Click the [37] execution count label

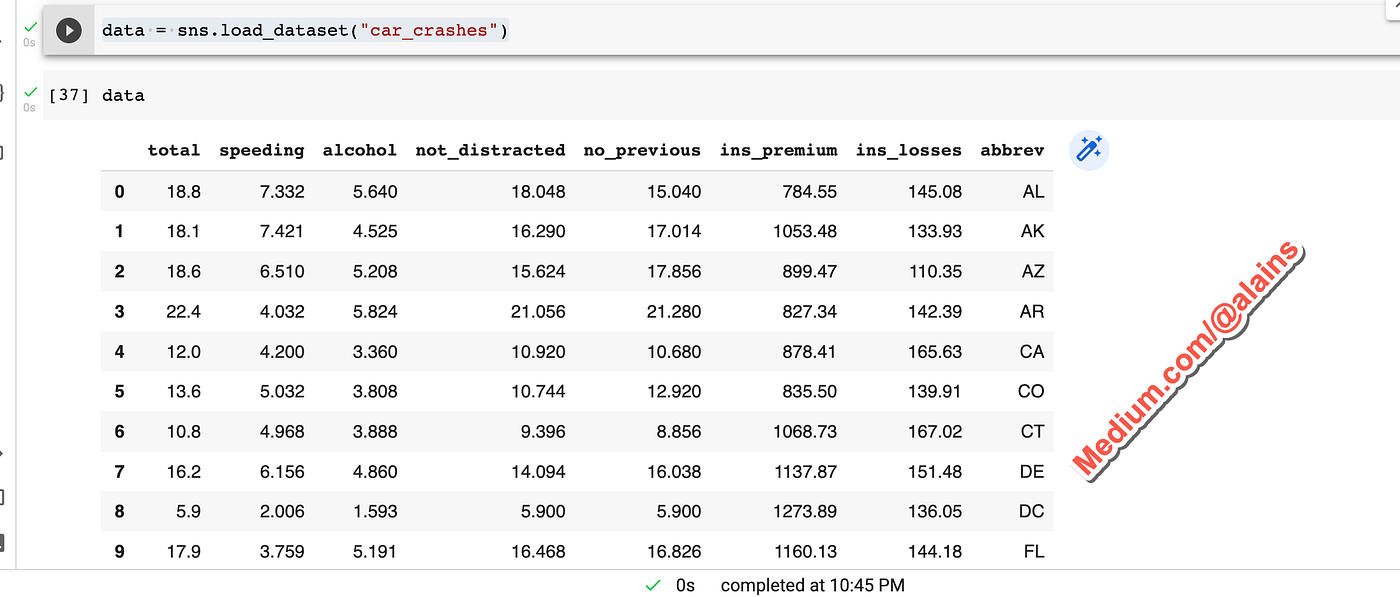click(x=69, y=96)
